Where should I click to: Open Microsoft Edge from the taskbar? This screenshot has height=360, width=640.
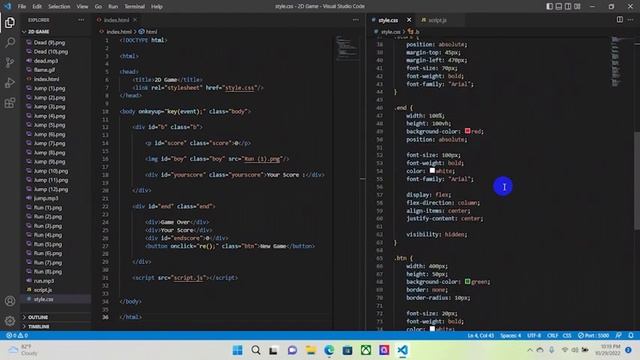pyautogui.click(x=329, y=350)
